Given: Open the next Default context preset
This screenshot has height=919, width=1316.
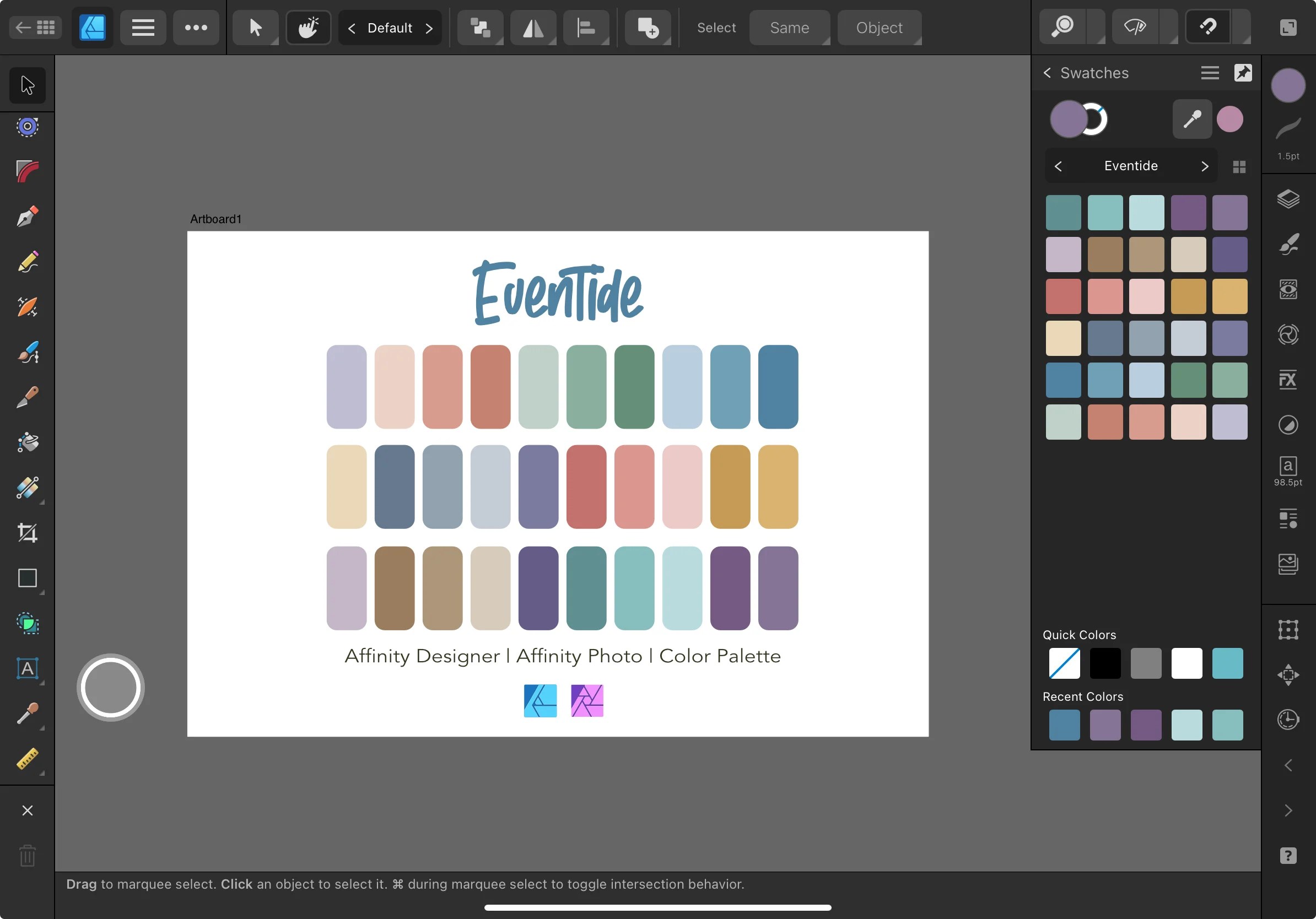Looking at the screenshot, I should tap(430, 27).
